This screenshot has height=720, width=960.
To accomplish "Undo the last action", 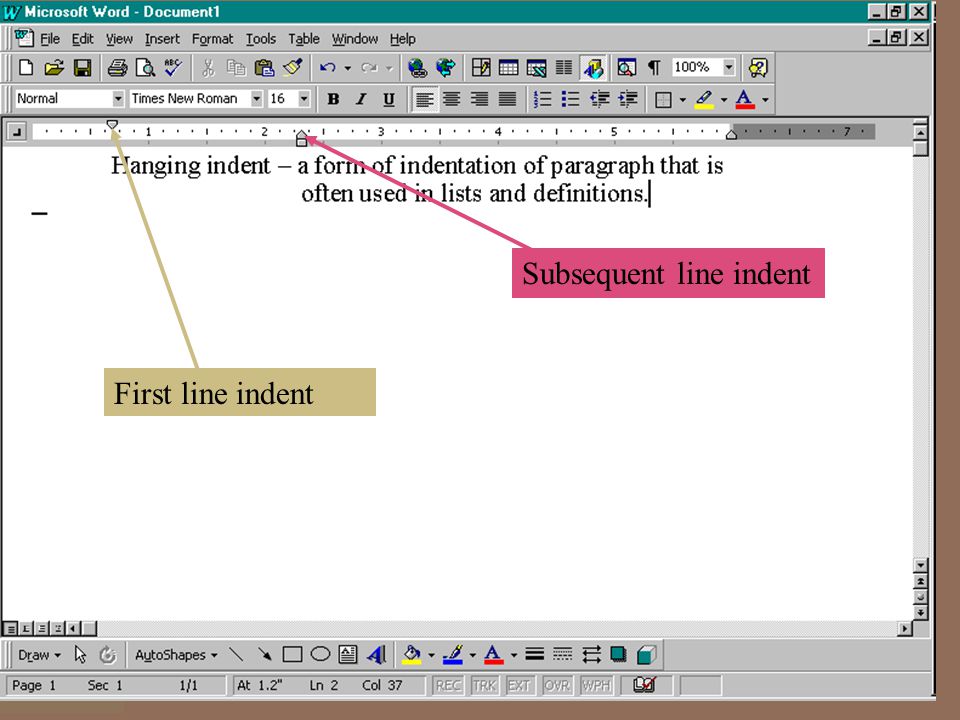I will 328,67.
